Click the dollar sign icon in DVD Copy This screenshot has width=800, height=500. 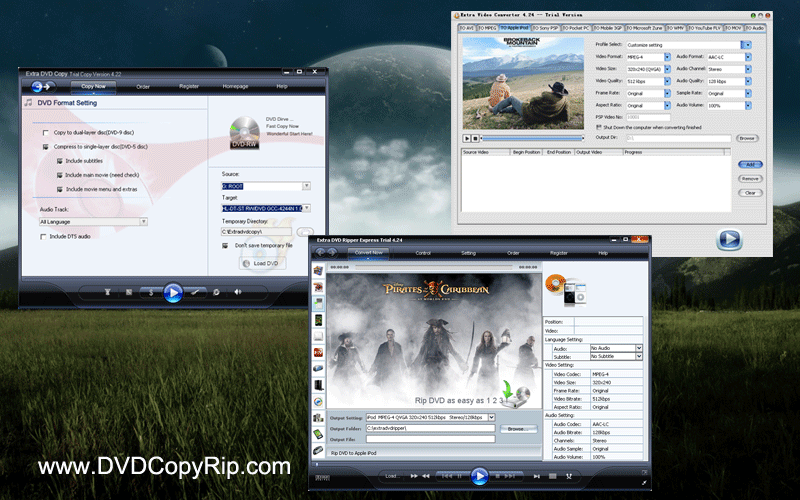[x=151, y=292]
